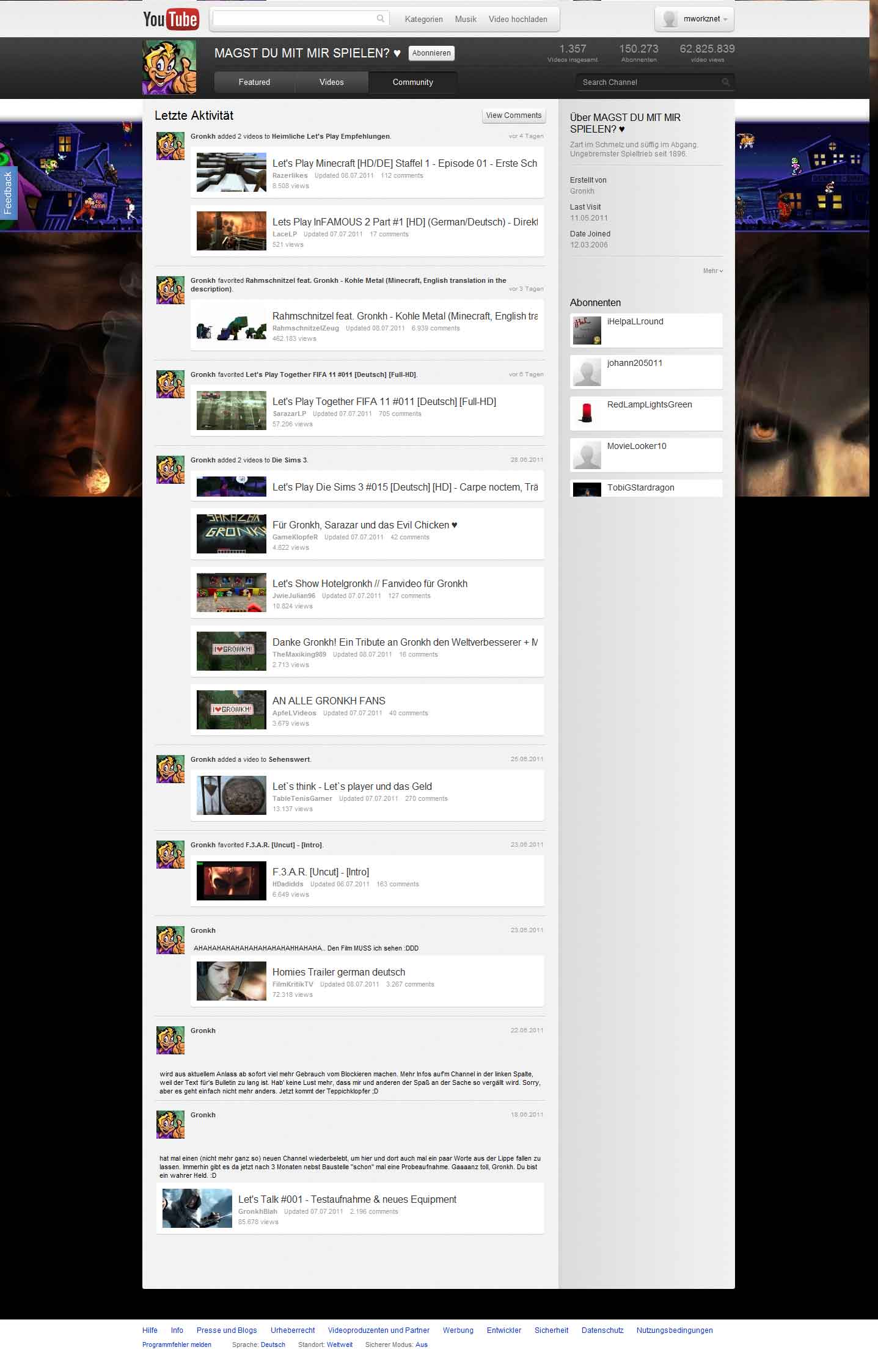
Task: Open the Video hochladen upload link
Action: [518, 20]
